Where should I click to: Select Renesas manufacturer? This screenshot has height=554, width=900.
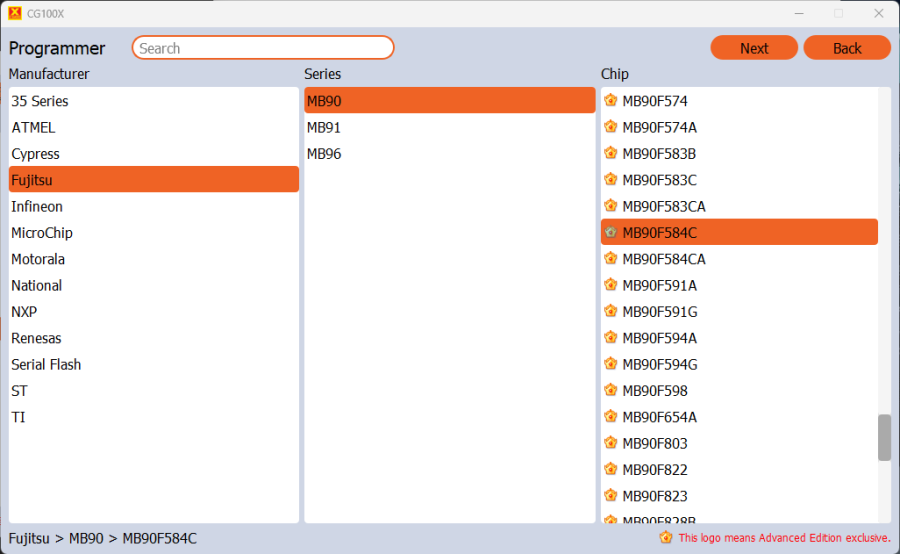tap(36, 338)
